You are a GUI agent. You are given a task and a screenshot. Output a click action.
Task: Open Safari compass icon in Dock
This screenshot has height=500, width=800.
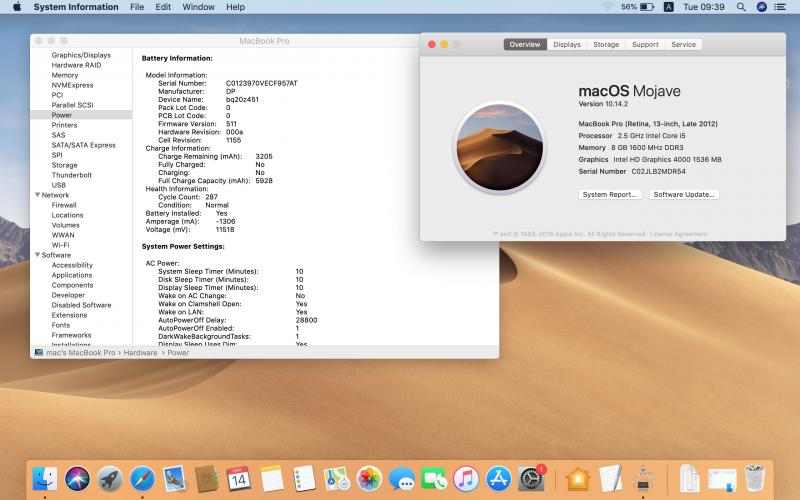click(x=142, y=479)
